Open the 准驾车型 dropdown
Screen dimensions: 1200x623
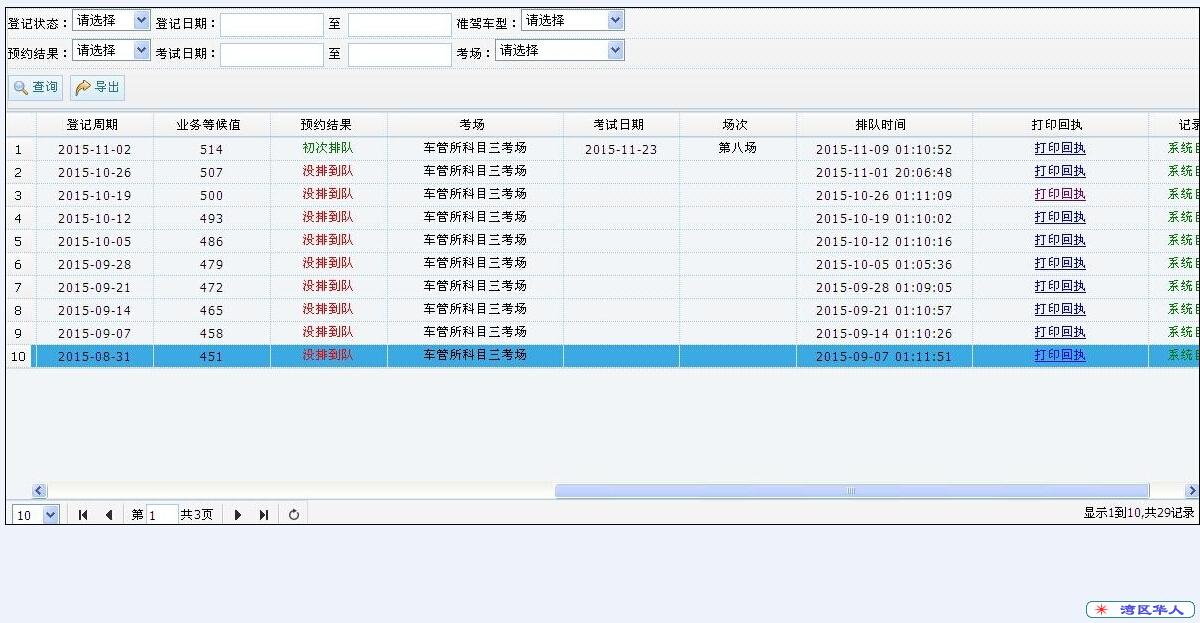[x=572, y=20]
